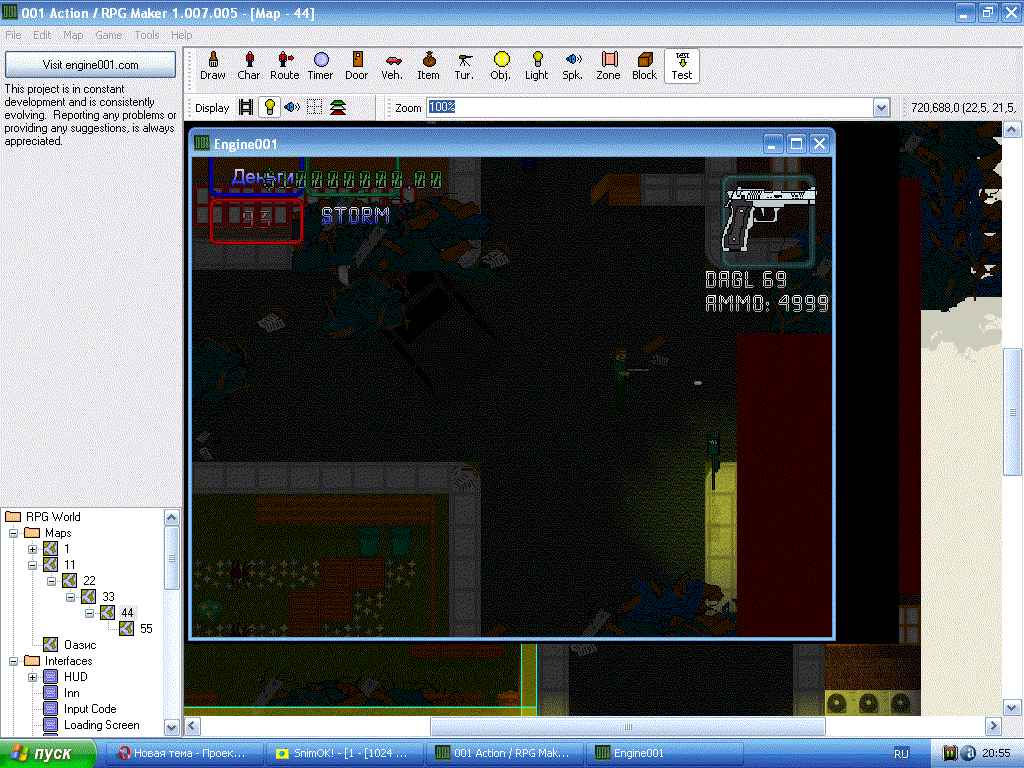This screenshot has width=1024, height=768.
Task: Click the horizontal map scrollbar thumb
Action: pos(628,726)
